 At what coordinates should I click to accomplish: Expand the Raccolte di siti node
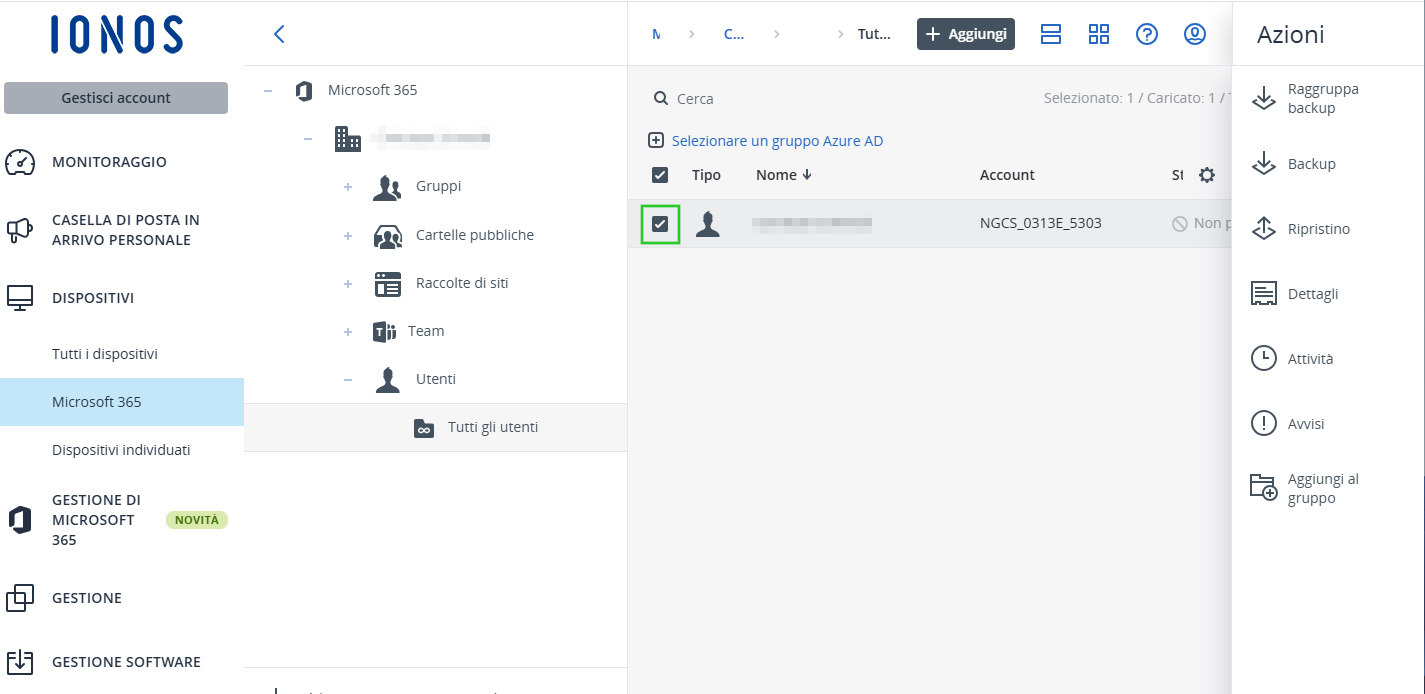348,284
